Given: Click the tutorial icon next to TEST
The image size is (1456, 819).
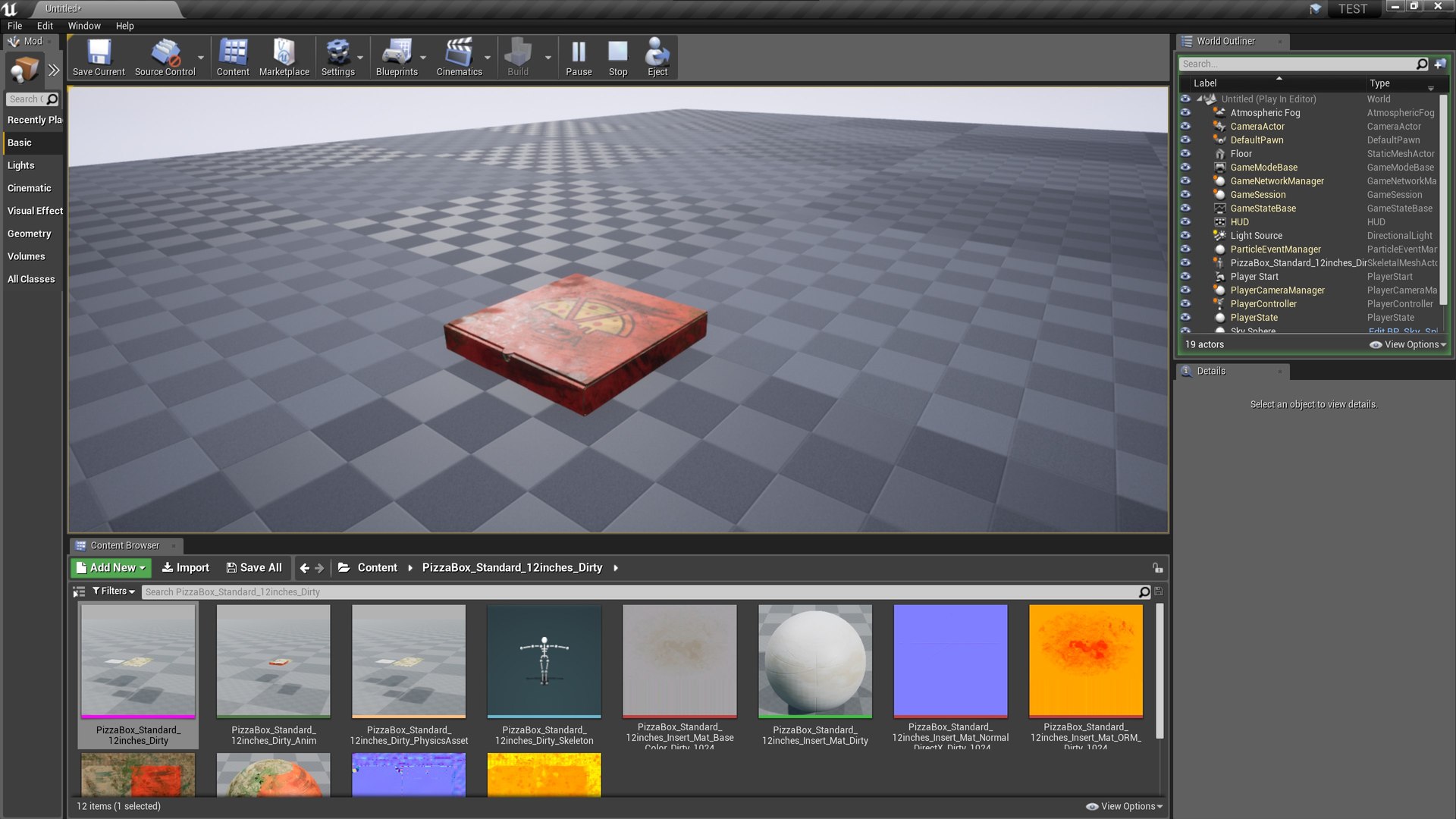Looking at the screenshot, I should (1315, 9).
